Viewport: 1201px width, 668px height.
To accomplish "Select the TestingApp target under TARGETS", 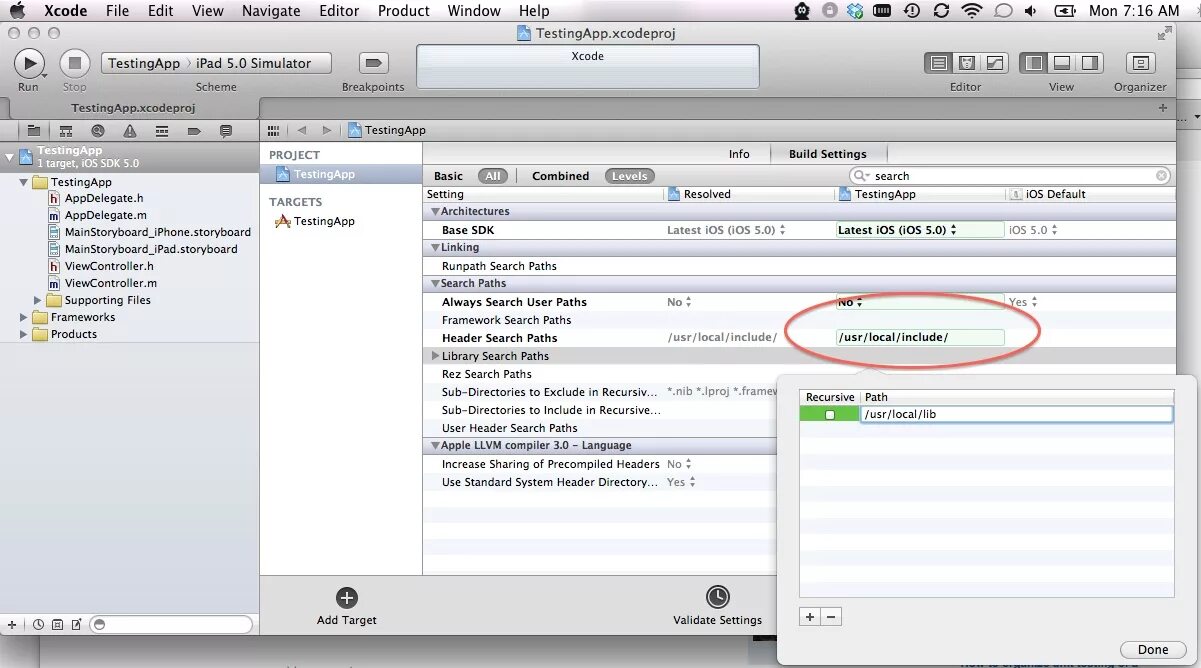I will (x=324, y=221).
